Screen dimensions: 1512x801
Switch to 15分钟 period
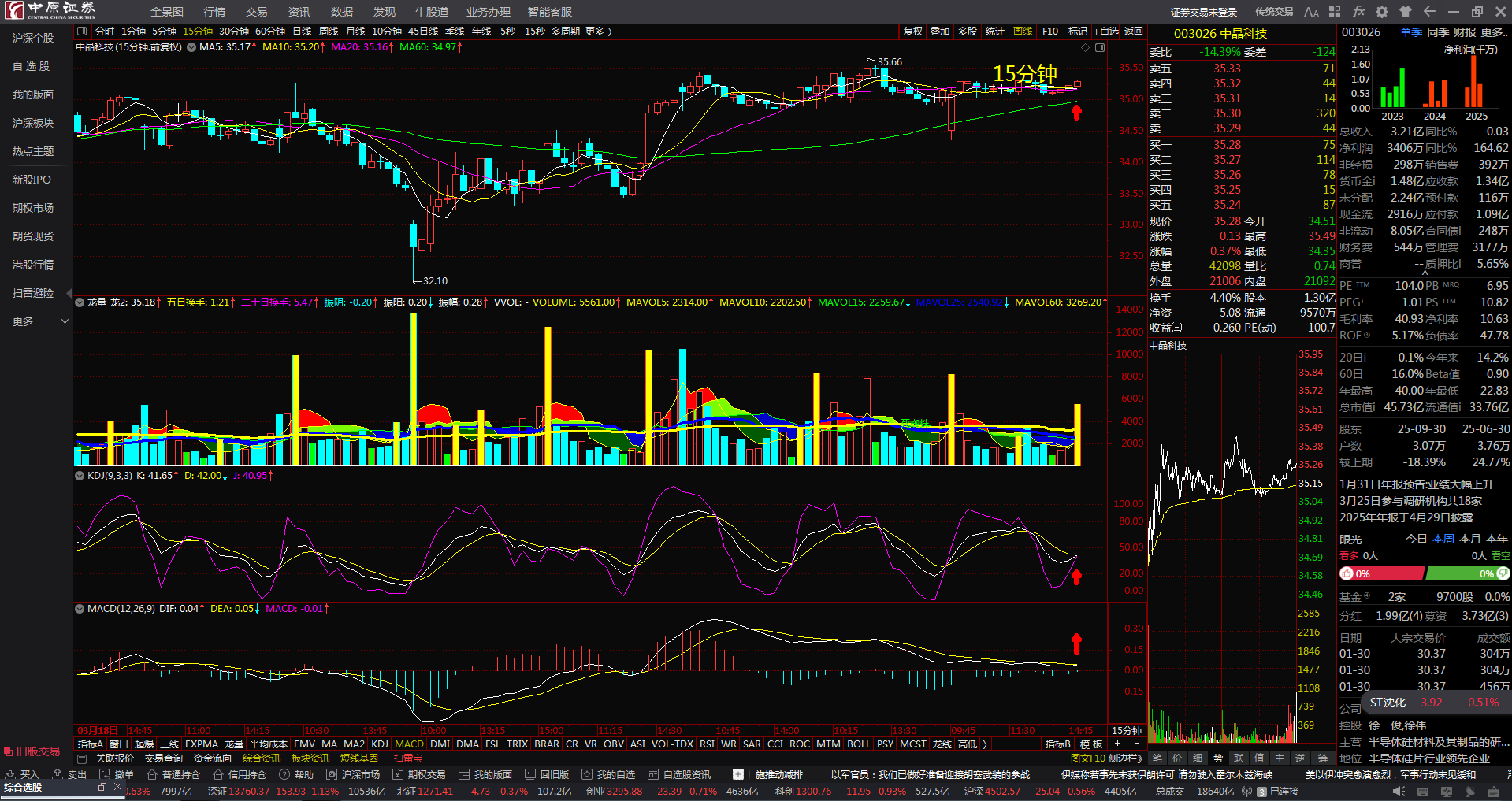[198, 32]
